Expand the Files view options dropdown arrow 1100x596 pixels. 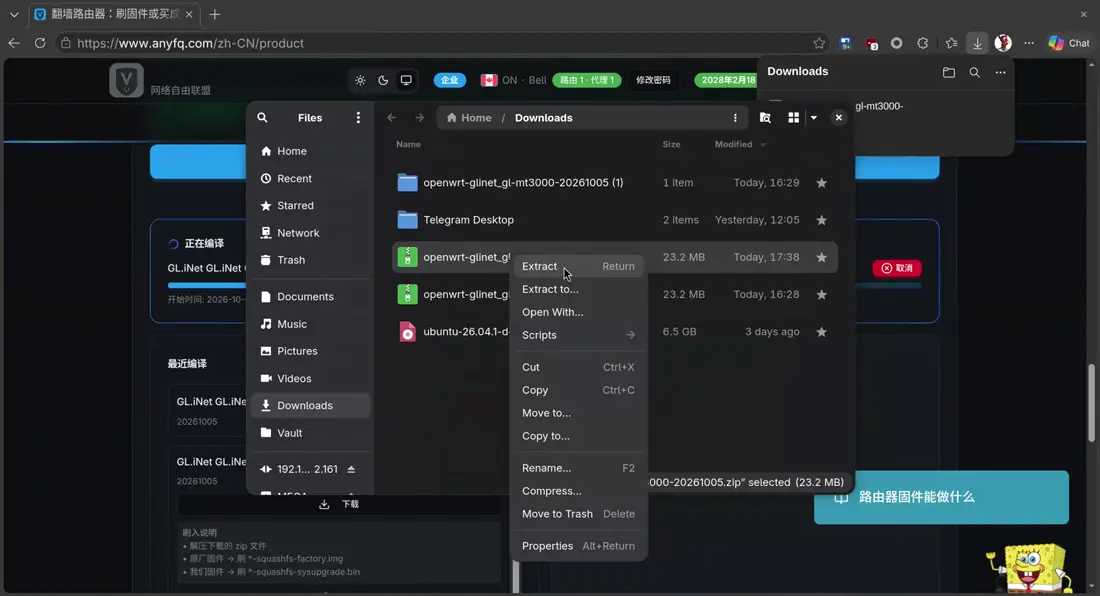(x=814, y=118)
